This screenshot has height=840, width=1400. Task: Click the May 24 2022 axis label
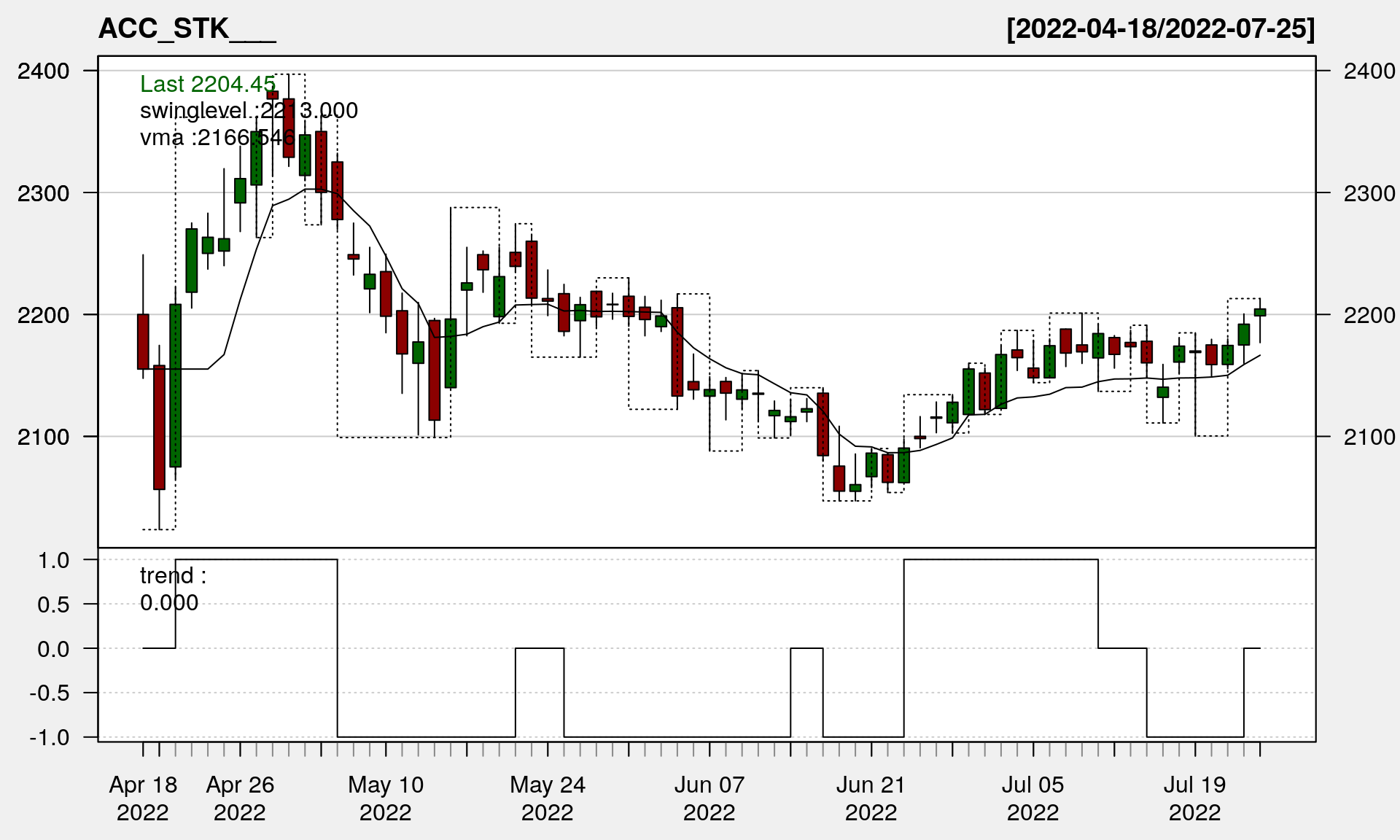click(x=548, y=798)
